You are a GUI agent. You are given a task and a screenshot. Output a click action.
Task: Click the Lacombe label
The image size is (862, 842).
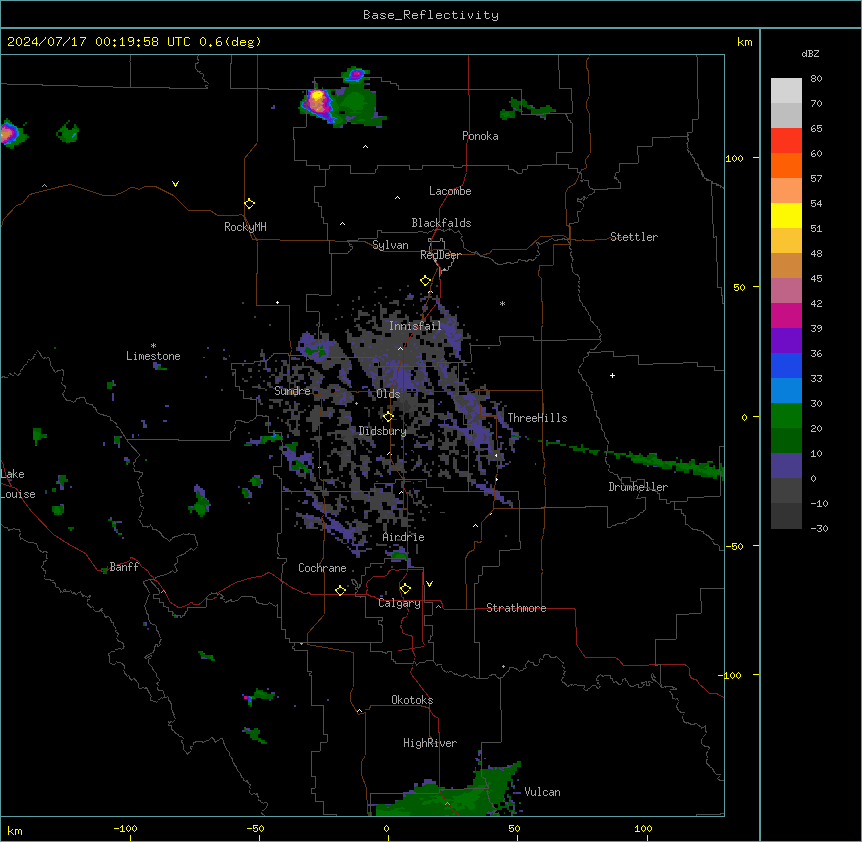(450, 191)
